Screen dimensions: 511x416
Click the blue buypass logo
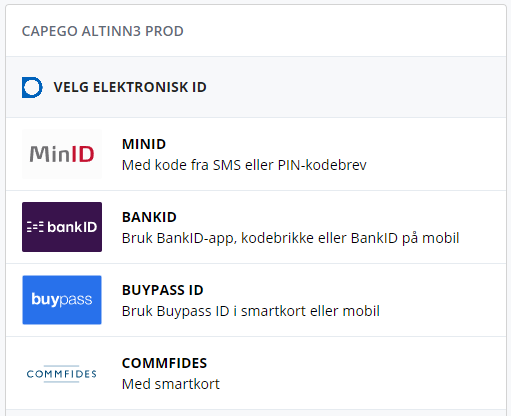tap(62, 300)
